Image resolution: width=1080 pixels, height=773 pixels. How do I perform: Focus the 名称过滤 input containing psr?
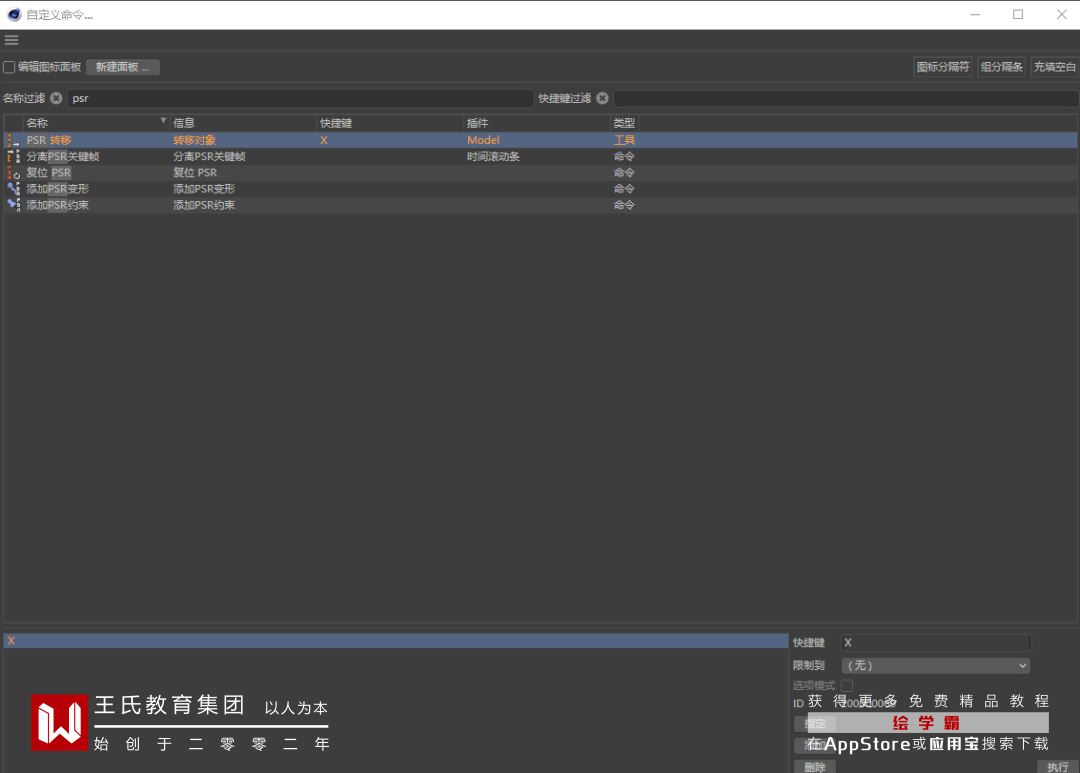click(300, 99)
